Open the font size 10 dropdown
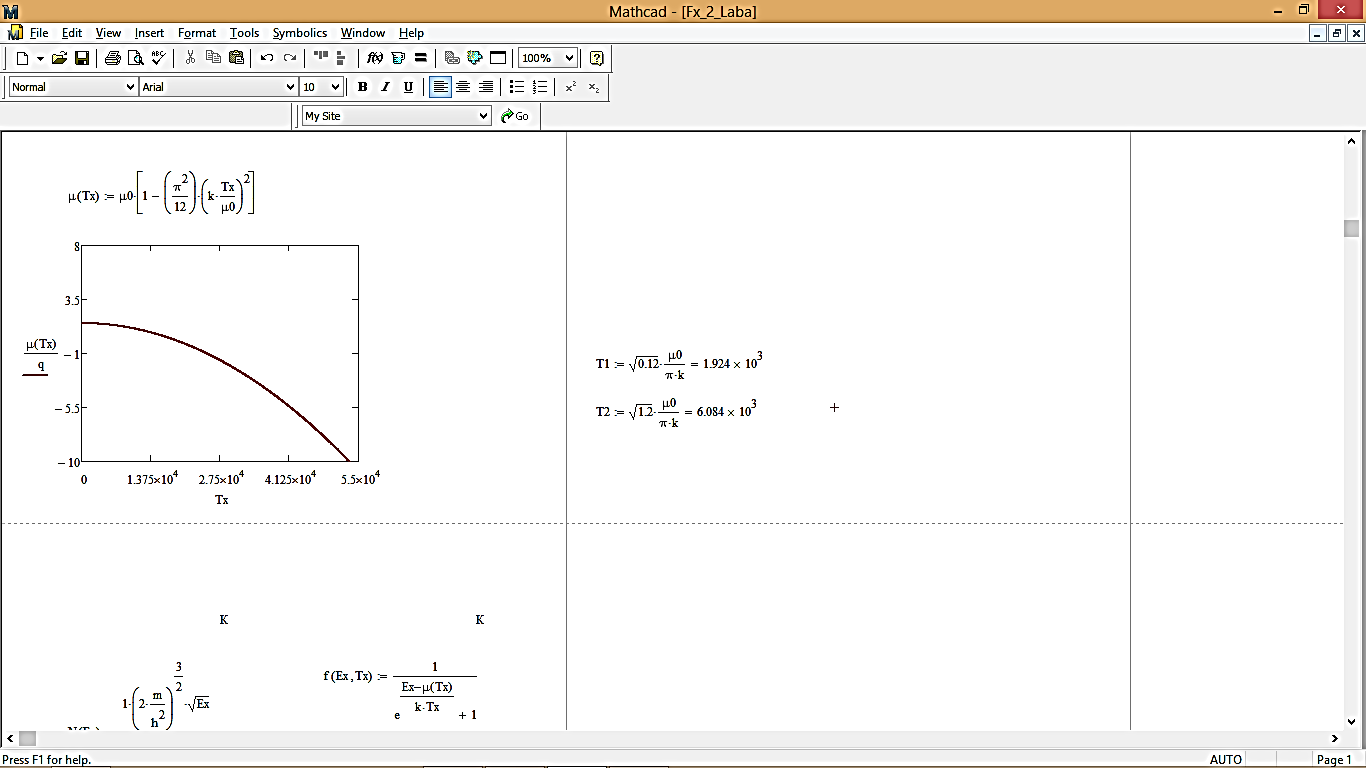This screenshot has width=1366, height=768. tap(335, 87)
